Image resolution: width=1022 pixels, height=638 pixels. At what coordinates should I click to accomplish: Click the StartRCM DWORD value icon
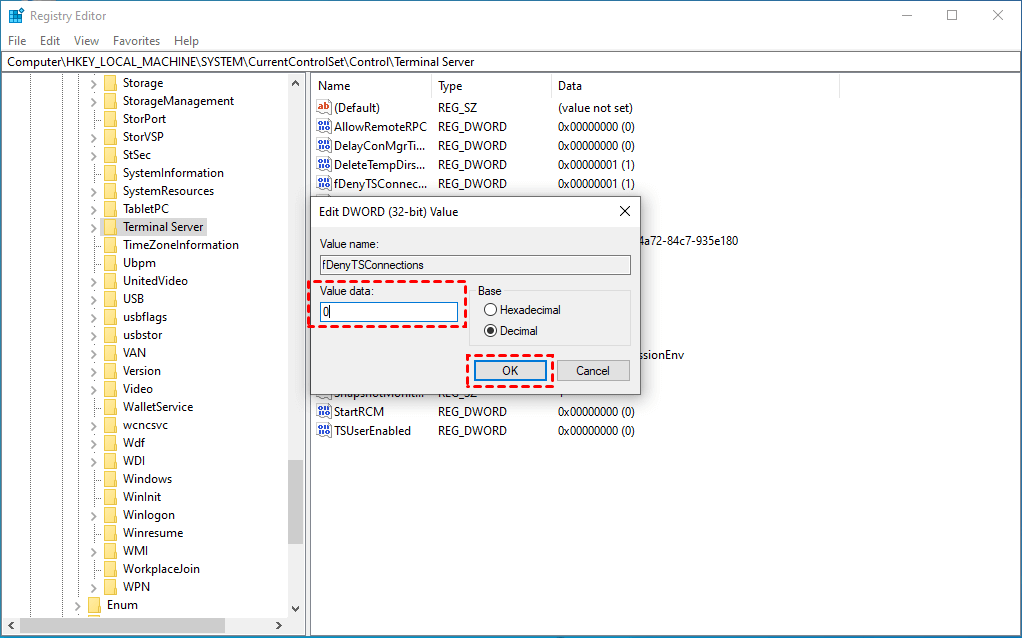[x=323, y=412]
